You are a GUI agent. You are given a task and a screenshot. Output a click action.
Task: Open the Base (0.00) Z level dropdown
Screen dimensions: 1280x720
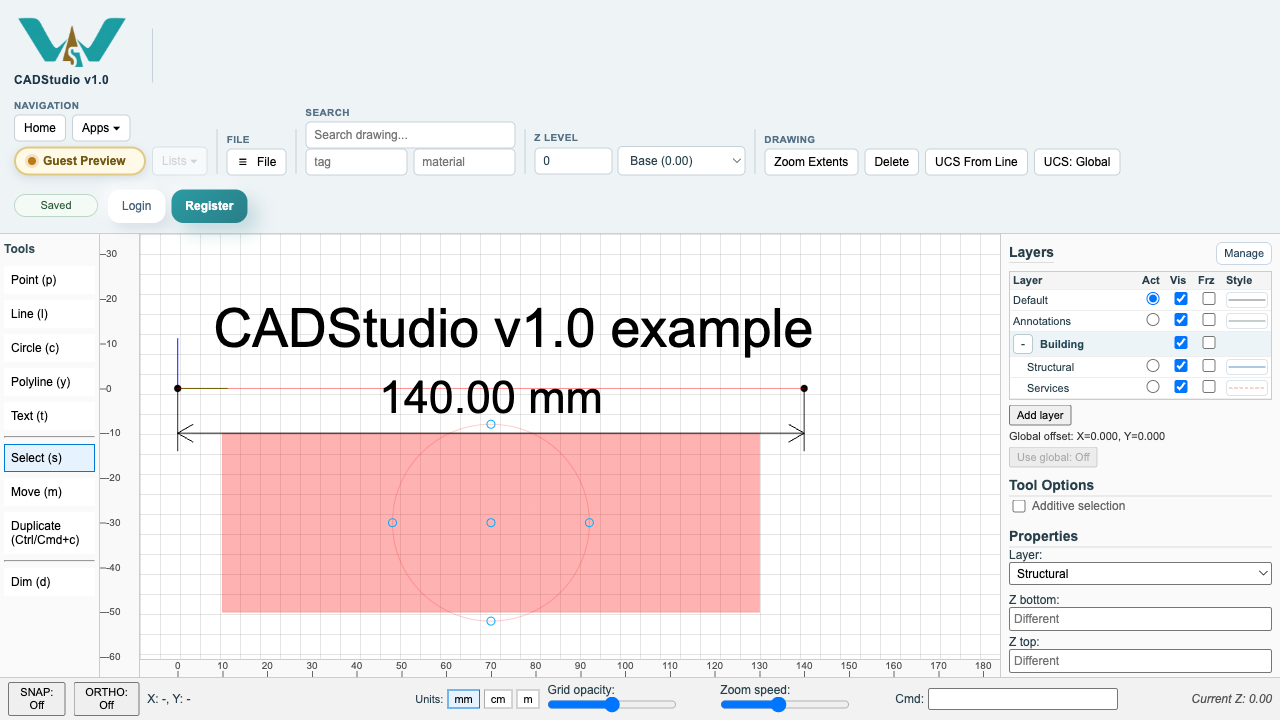click(682, 161)
